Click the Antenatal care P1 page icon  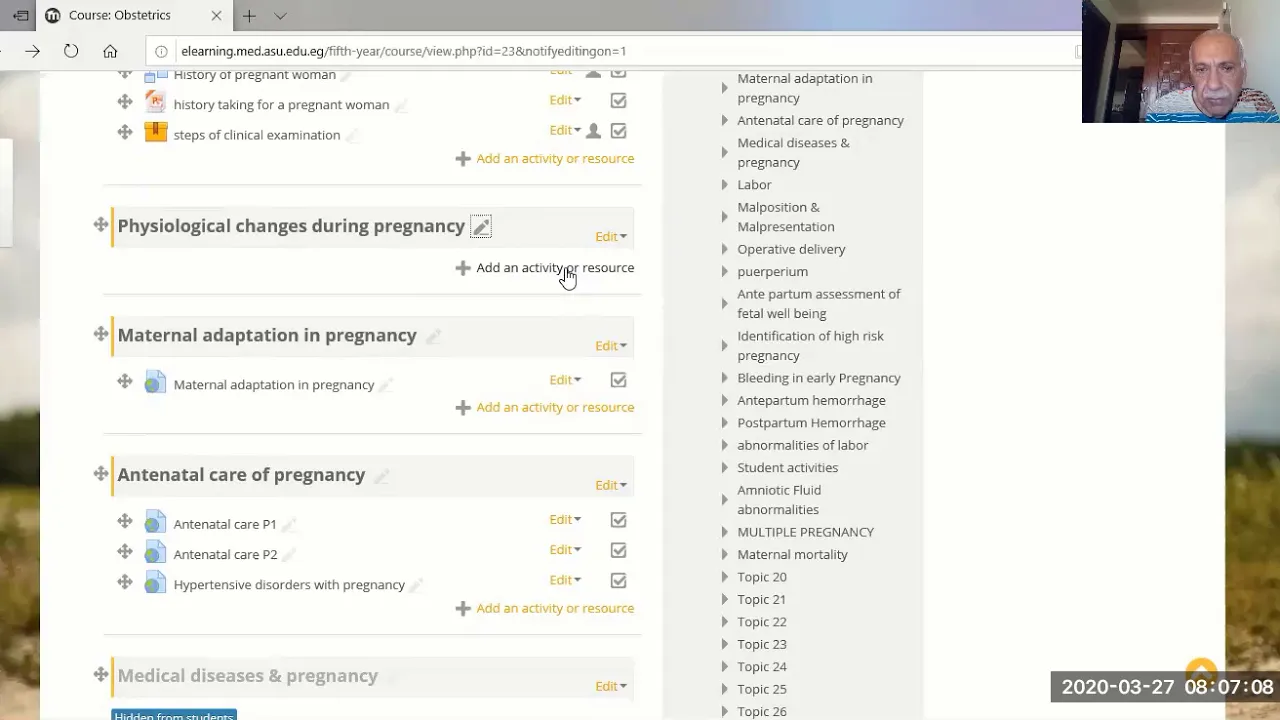pyautogui.click(x=155, y=522)
